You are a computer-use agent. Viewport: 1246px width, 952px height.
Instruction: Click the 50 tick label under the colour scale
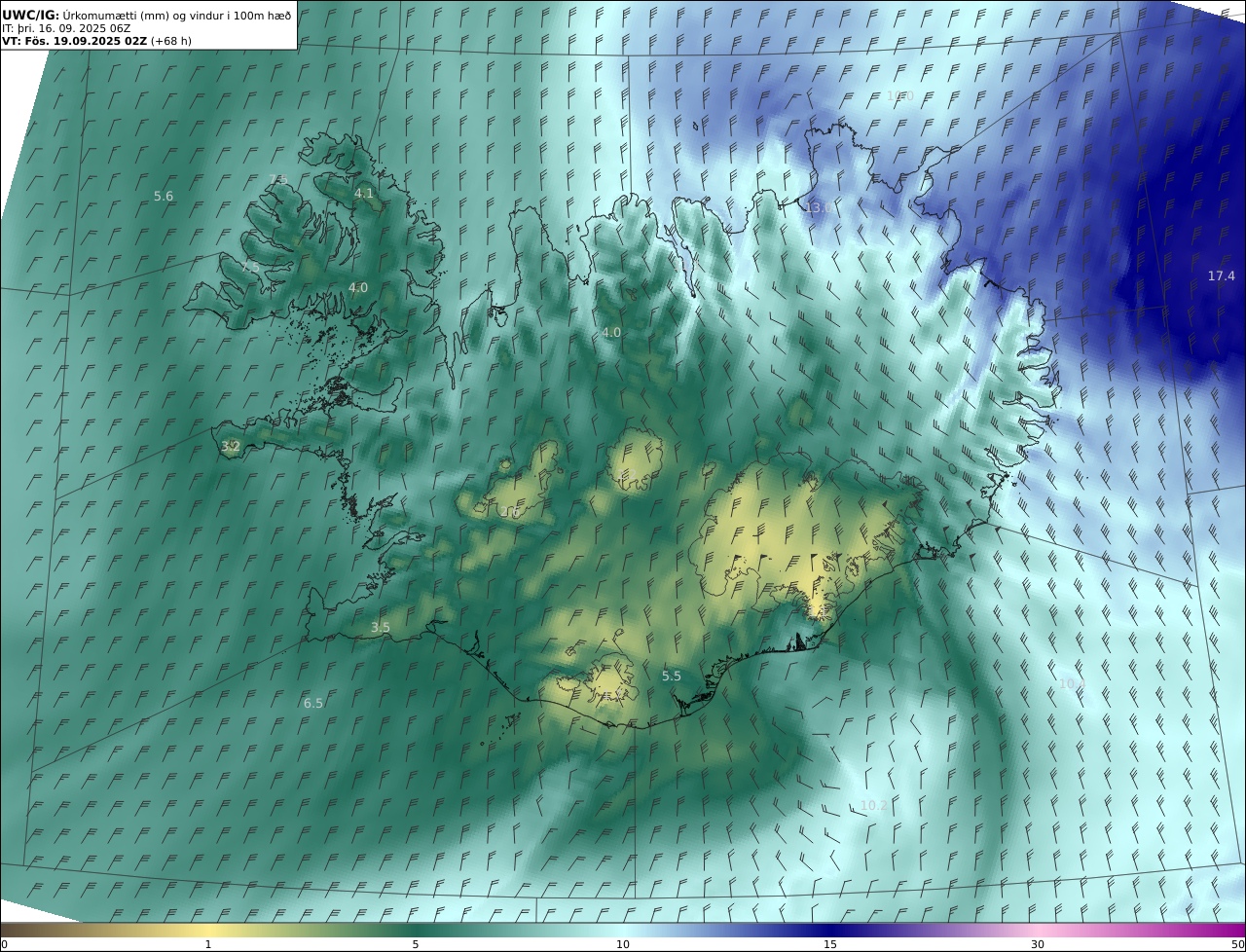[1238, 944]
